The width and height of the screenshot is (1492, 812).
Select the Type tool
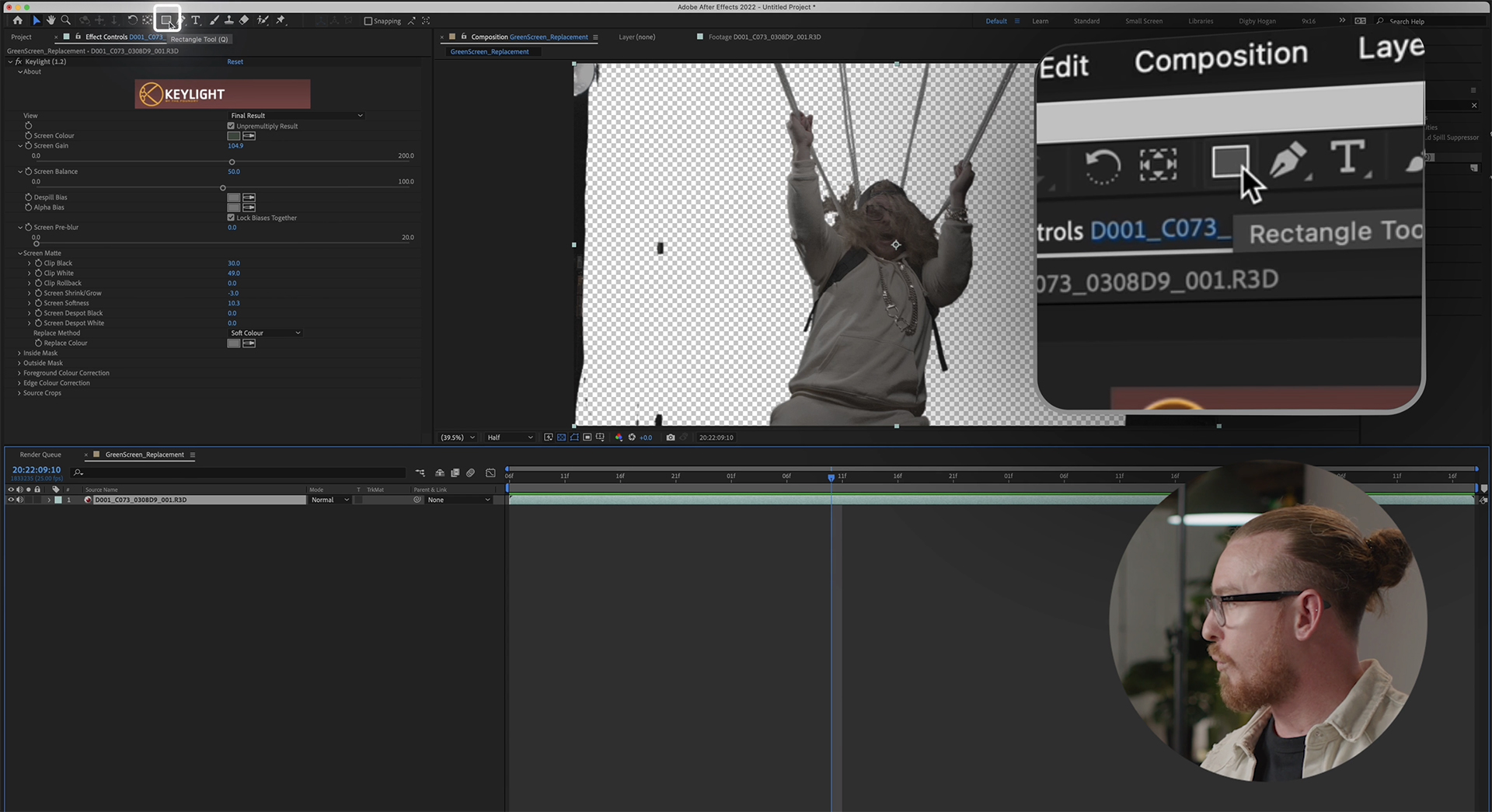[196, 20]
